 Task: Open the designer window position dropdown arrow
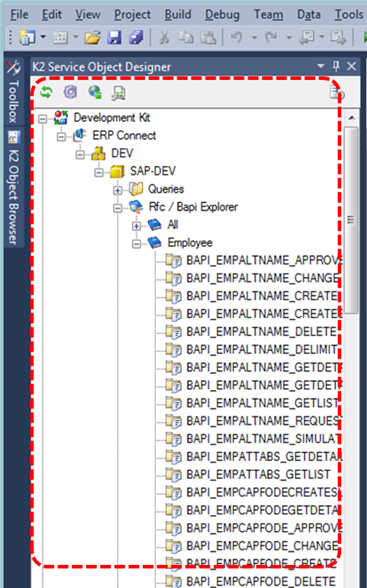point(321,66)
